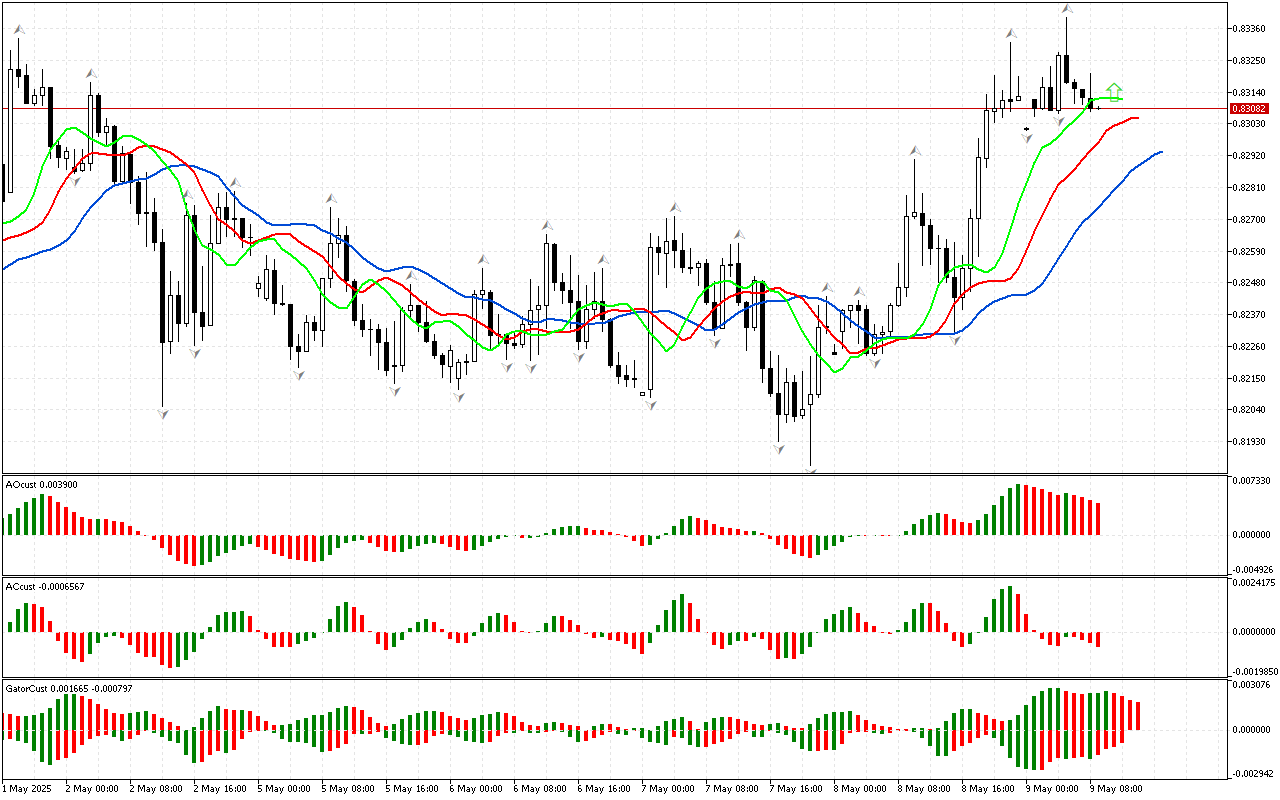Click the 1 May 2025 date label
Screen dimensions: 1280x800
30,788
